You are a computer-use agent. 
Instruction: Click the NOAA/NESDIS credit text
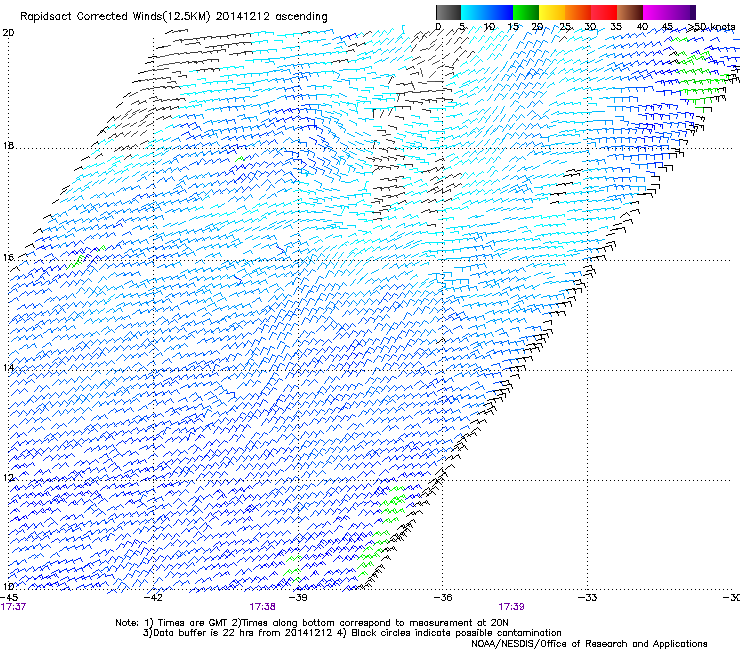(x=589, y=644)
